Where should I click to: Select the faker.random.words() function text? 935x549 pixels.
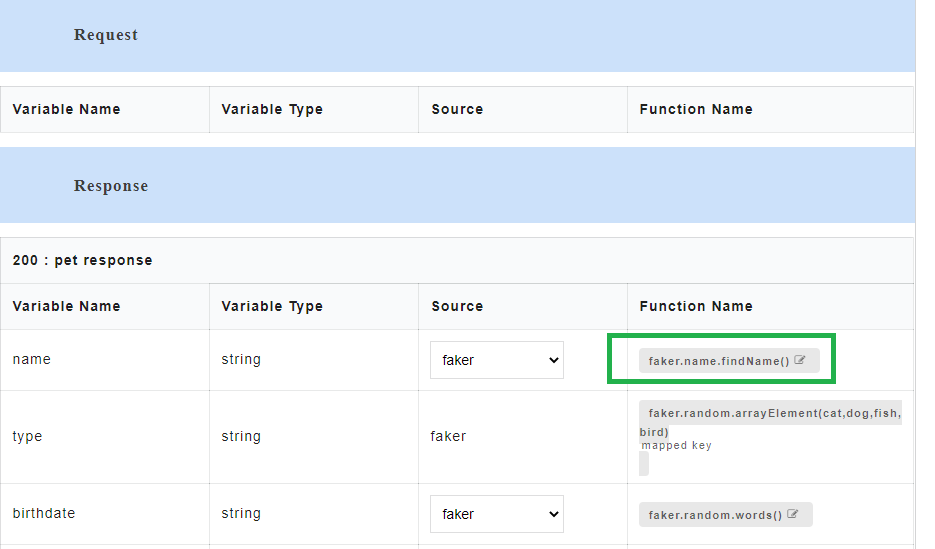point(714,515)
